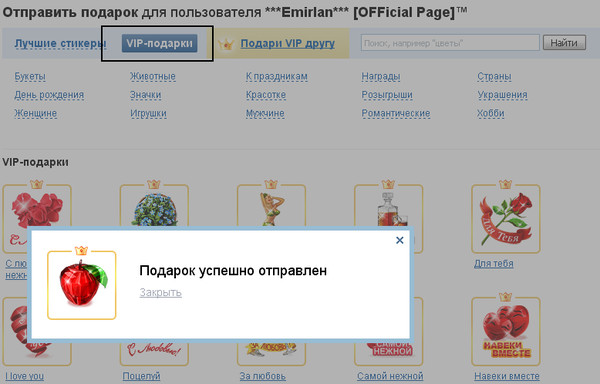Click the I love you gift label

tap(24, 376)
